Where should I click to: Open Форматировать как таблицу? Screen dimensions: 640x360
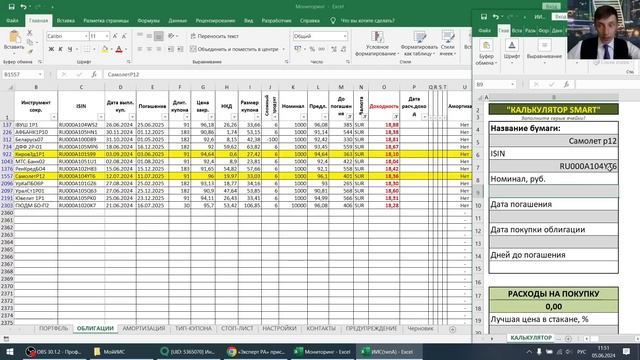tap(419, 44)
